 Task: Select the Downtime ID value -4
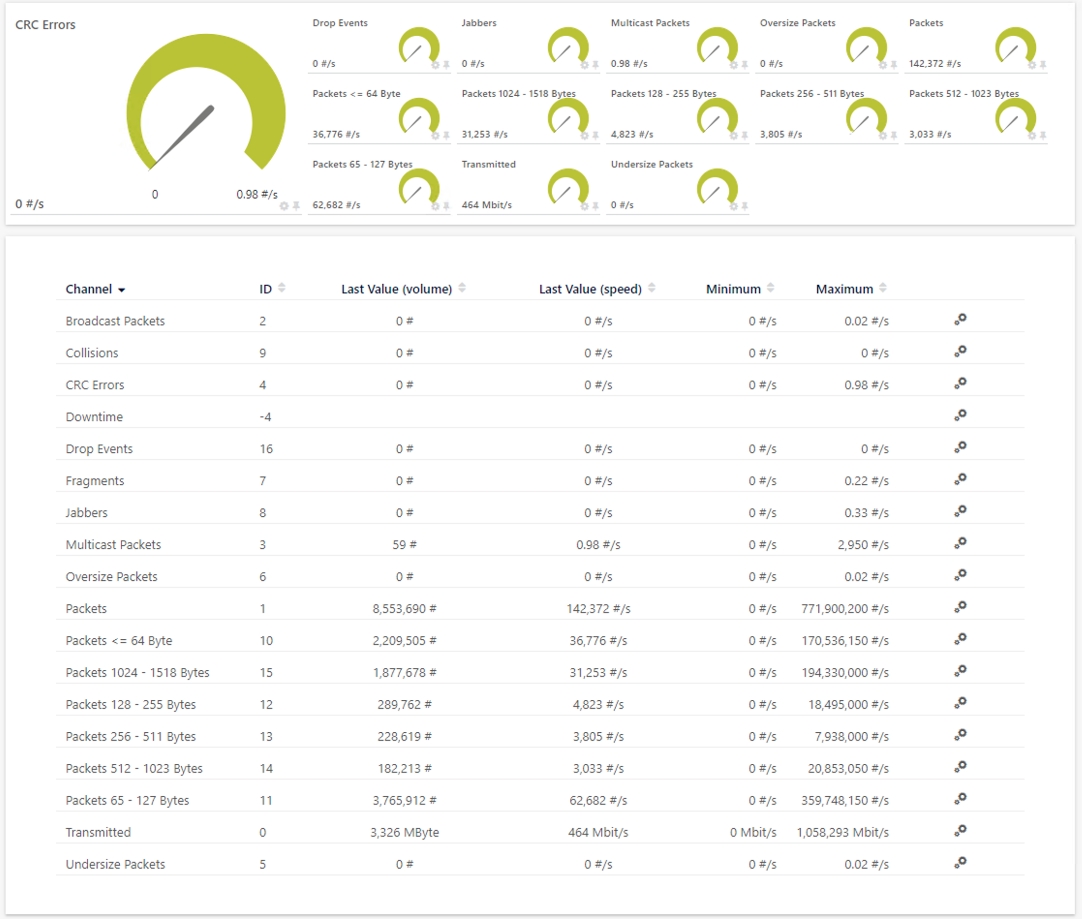[265, 417]
